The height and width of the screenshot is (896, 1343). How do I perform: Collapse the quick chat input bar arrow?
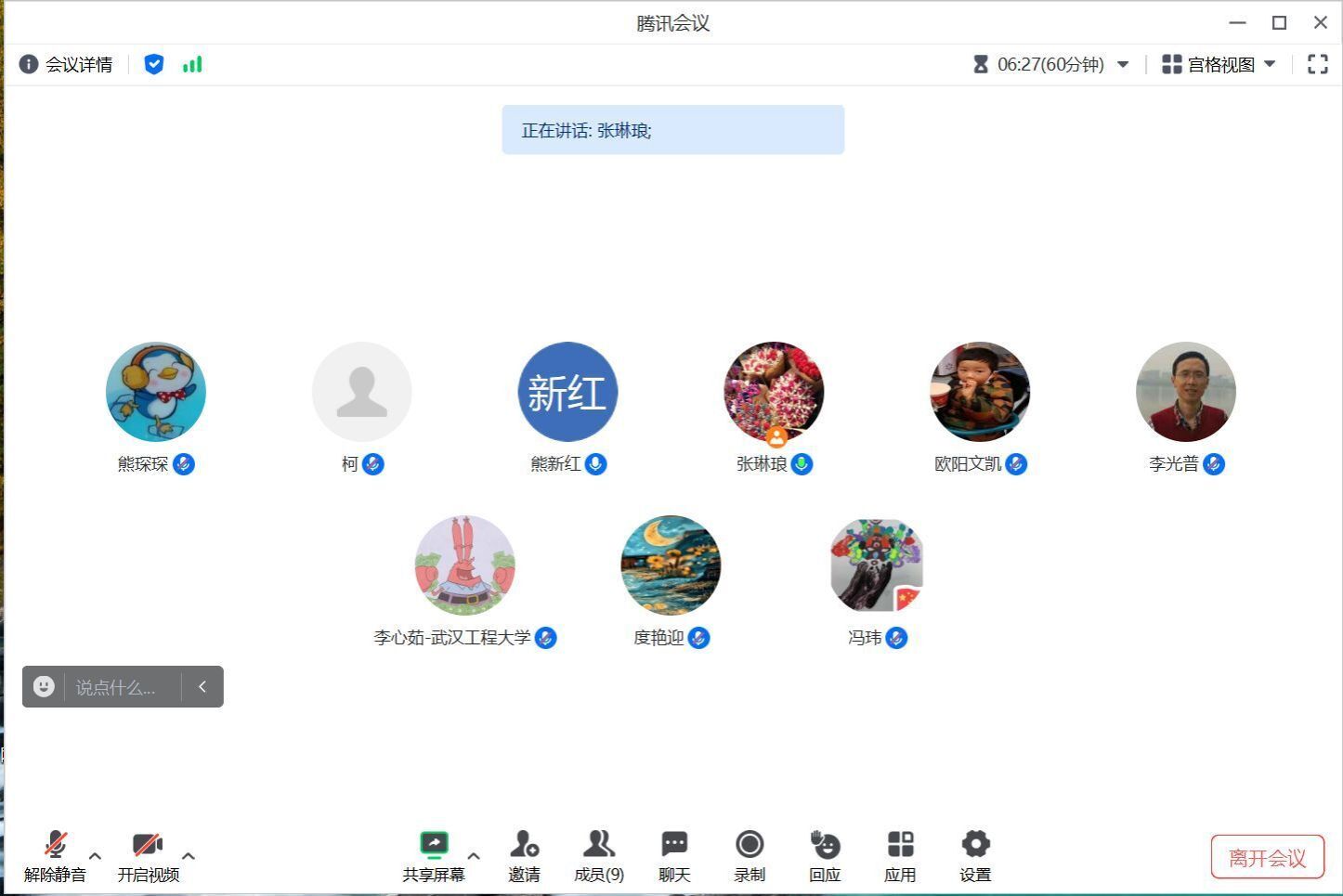click(202, 687)
